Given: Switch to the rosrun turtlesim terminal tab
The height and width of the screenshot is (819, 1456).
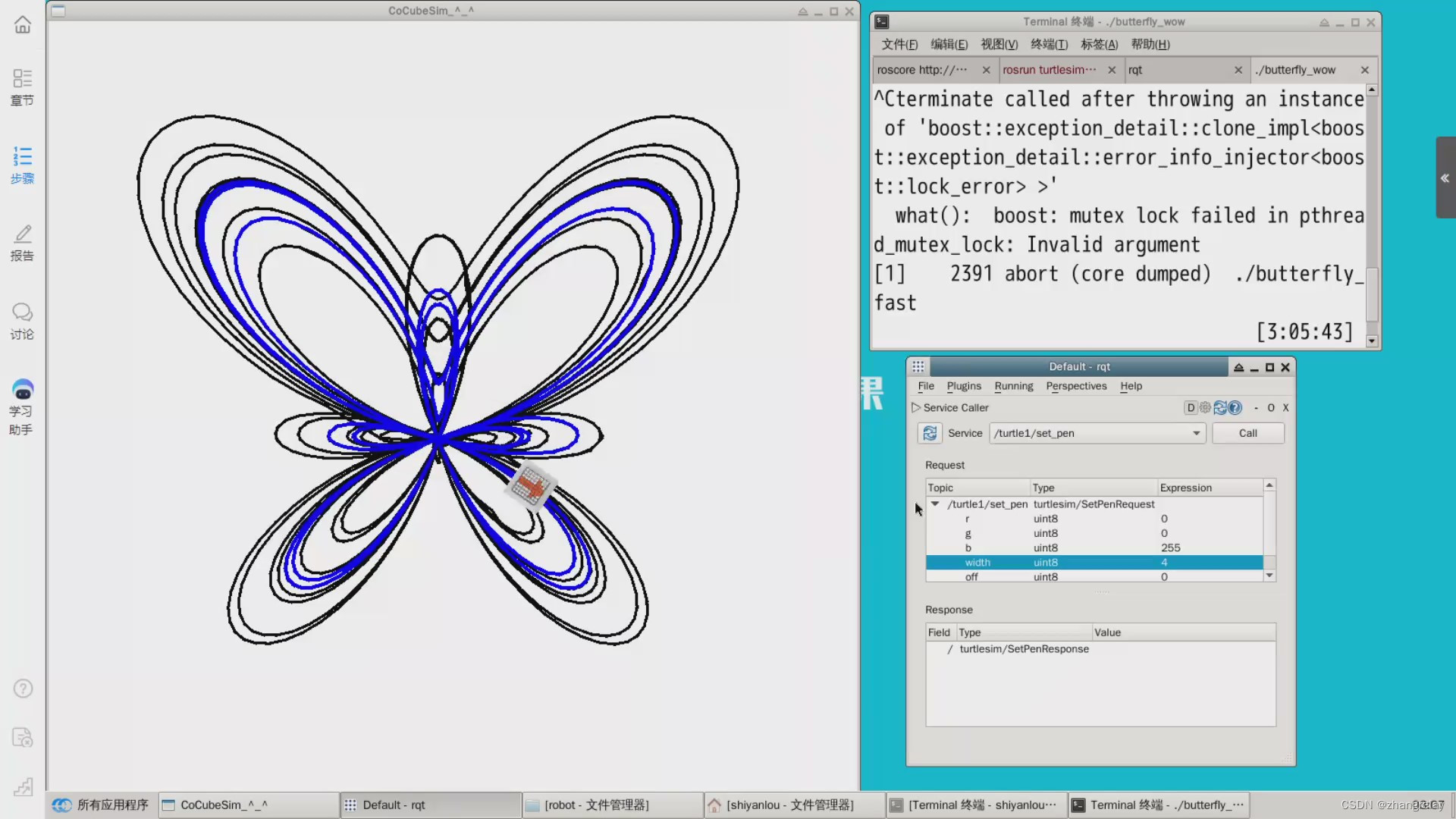Looking at the screenshot, I should click(1049, 70).
